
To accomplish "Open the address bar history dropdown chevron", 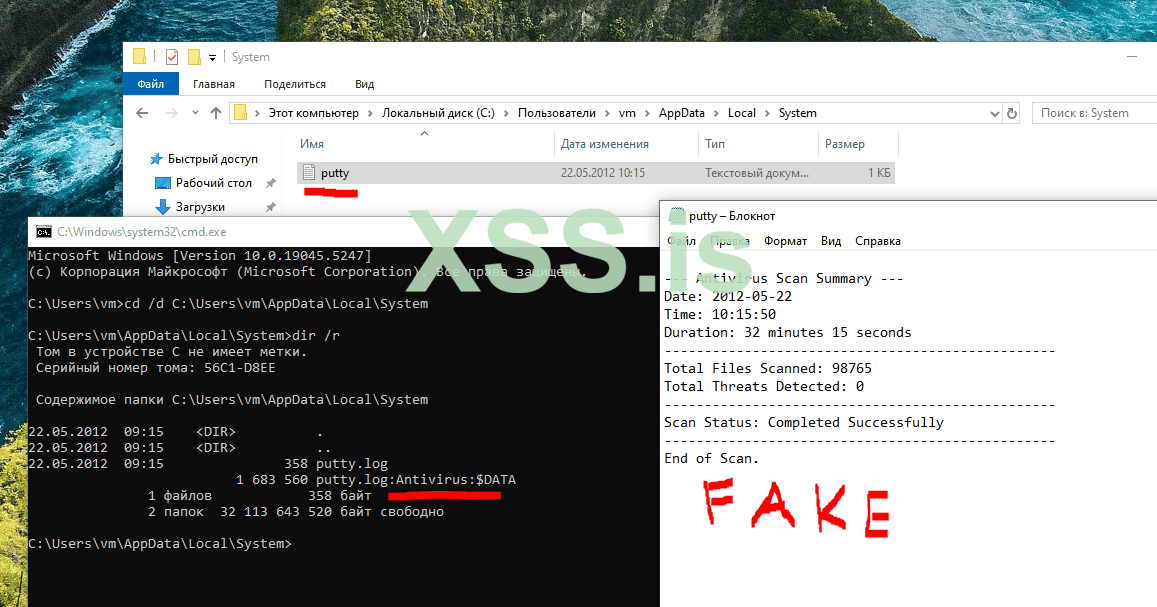I will pyautogui.click(x=994, y=114).
